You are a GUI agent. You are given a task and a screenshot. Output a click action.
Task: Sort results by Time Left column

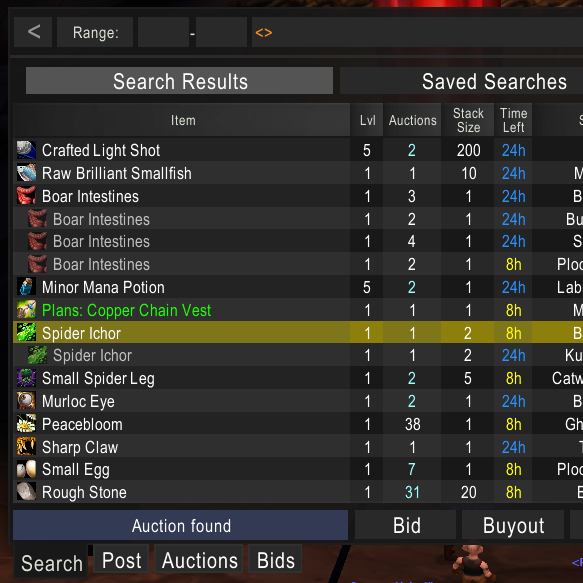pyautogui.click(x=513, y=120)
